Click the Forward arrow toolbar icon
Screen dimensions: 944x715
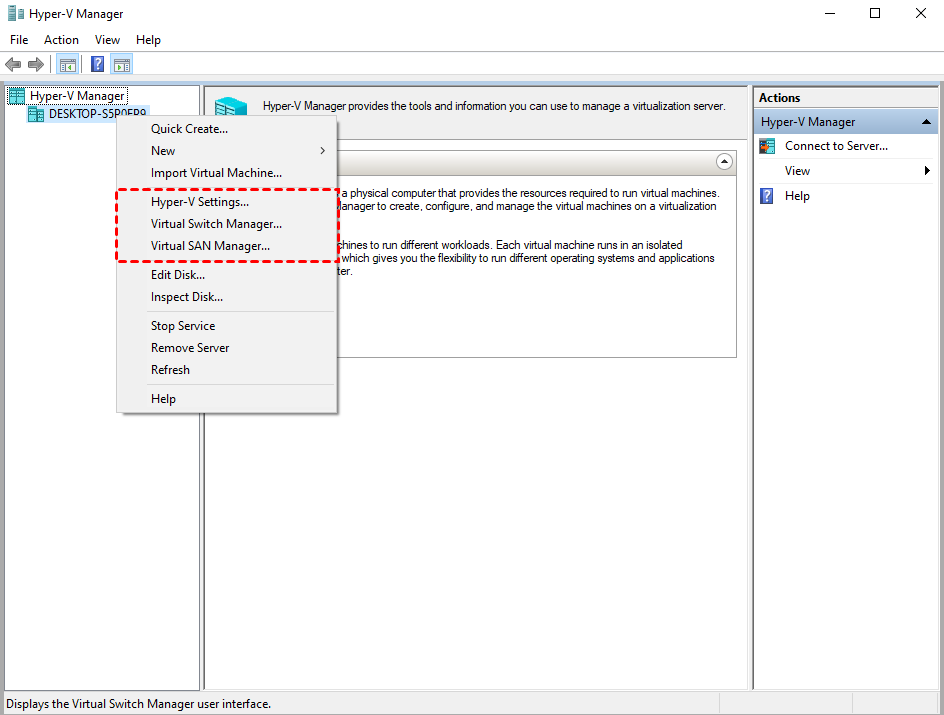pyautogui.click(x=36, y=64)
